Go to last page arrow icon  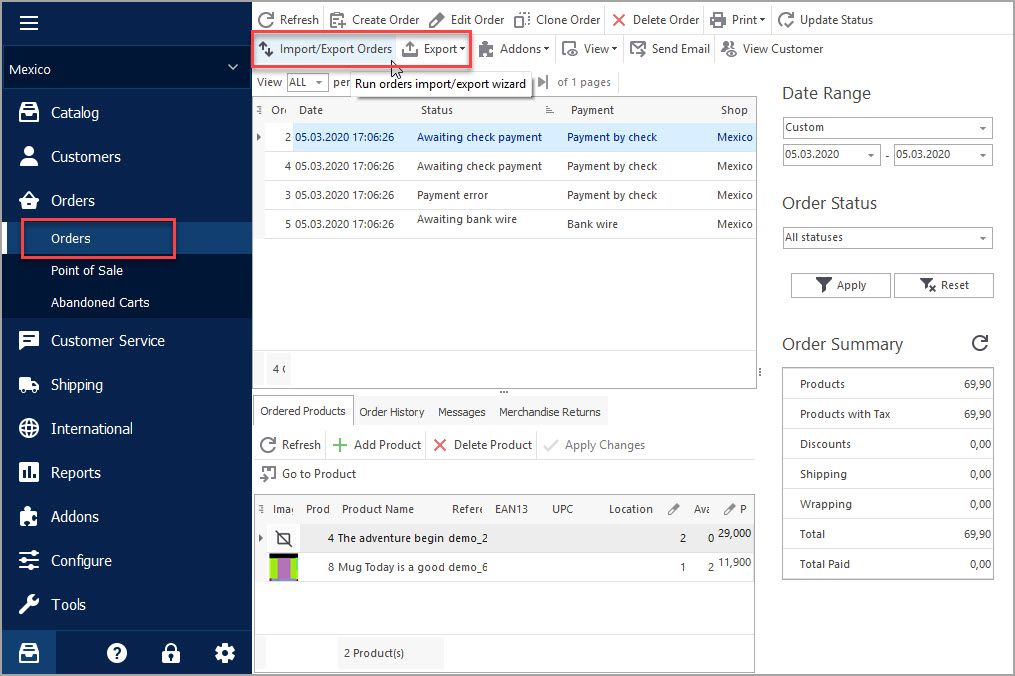(543, 82)
